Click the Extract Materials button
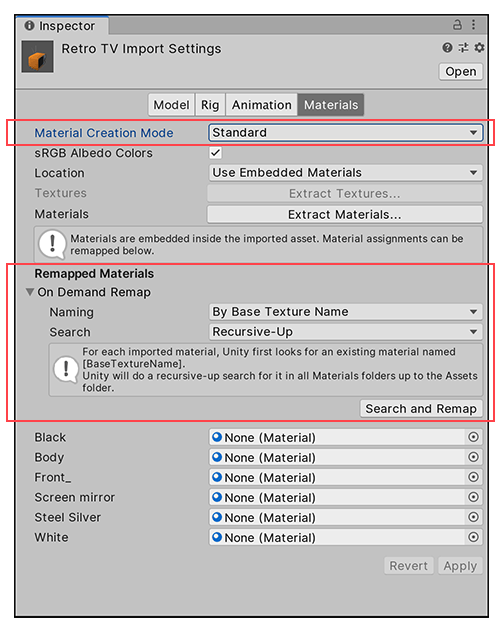Screen dimensions: 503x632 click(x=345, y=214)
